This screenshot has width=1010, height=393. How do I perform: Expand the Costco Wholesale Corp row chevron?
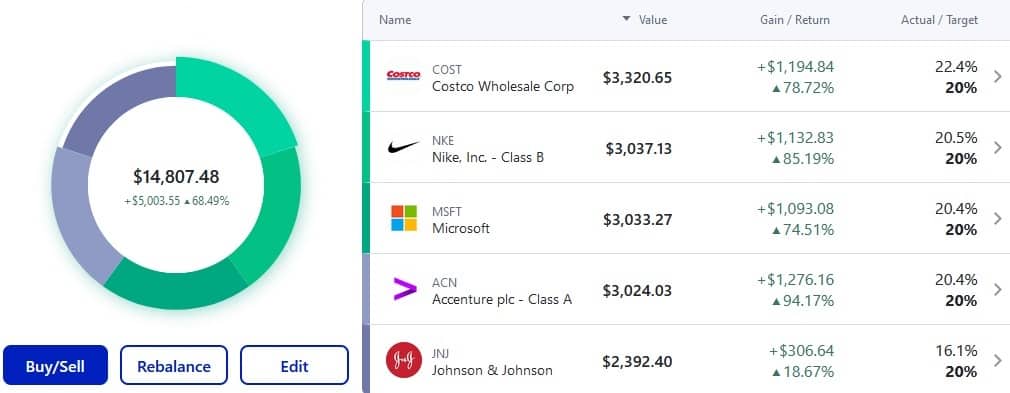click(998, 77)
